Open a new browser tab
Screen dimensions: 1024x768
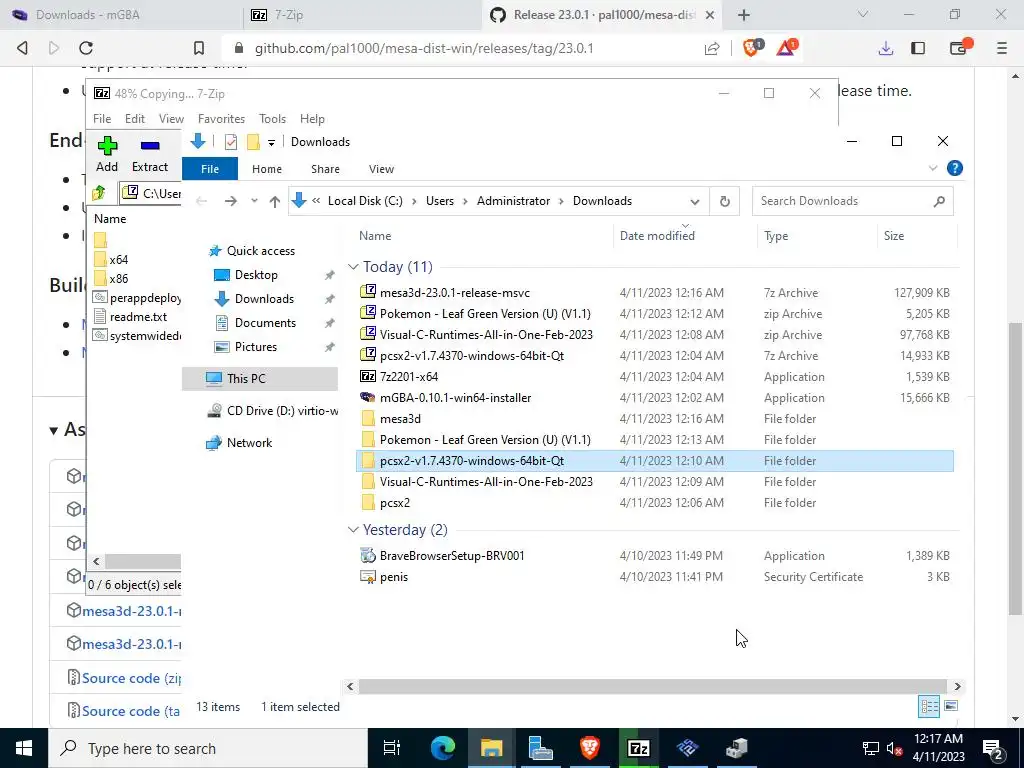744,14
